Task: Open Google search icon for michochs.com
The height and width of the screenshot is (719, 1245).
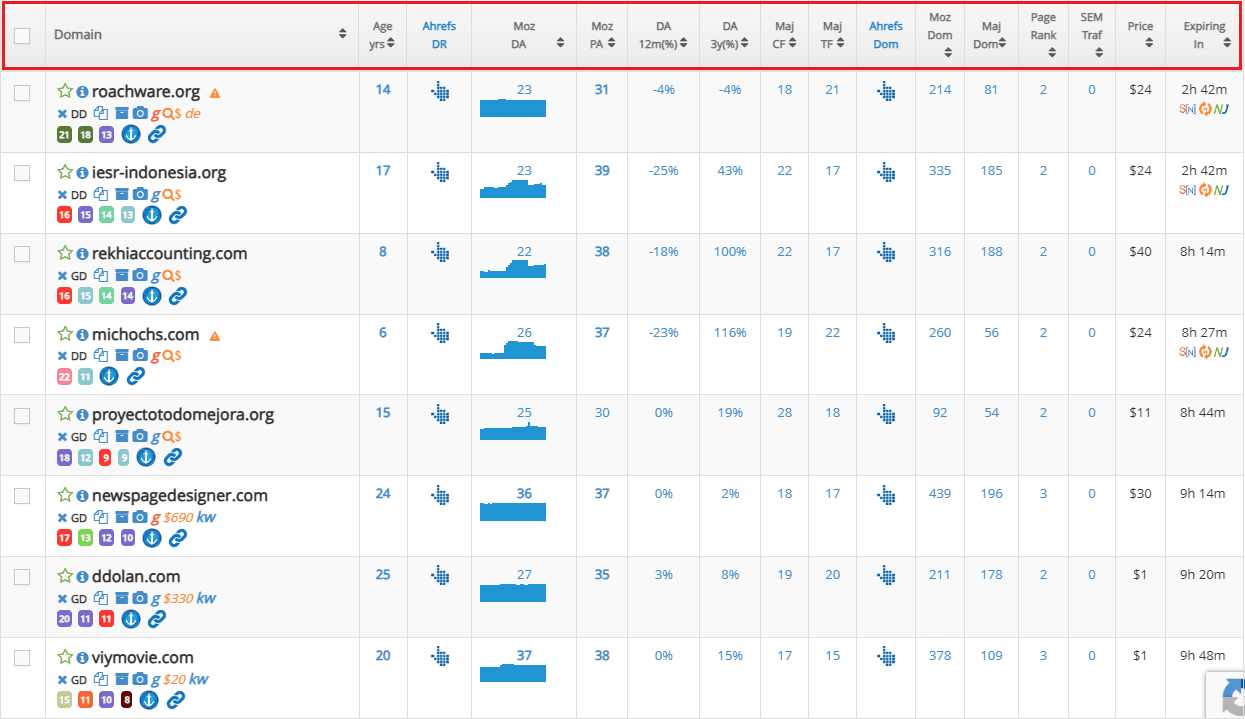Action: [157, 356]
